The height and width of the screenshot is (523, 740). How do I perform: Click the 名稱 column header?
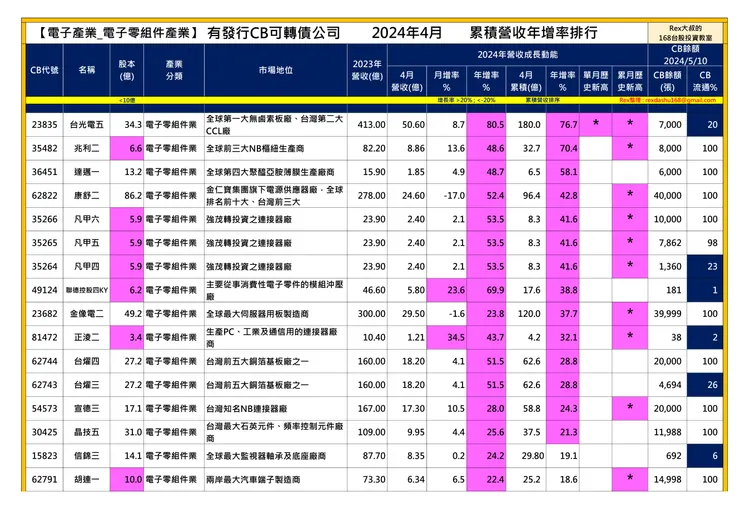[86, 70]
